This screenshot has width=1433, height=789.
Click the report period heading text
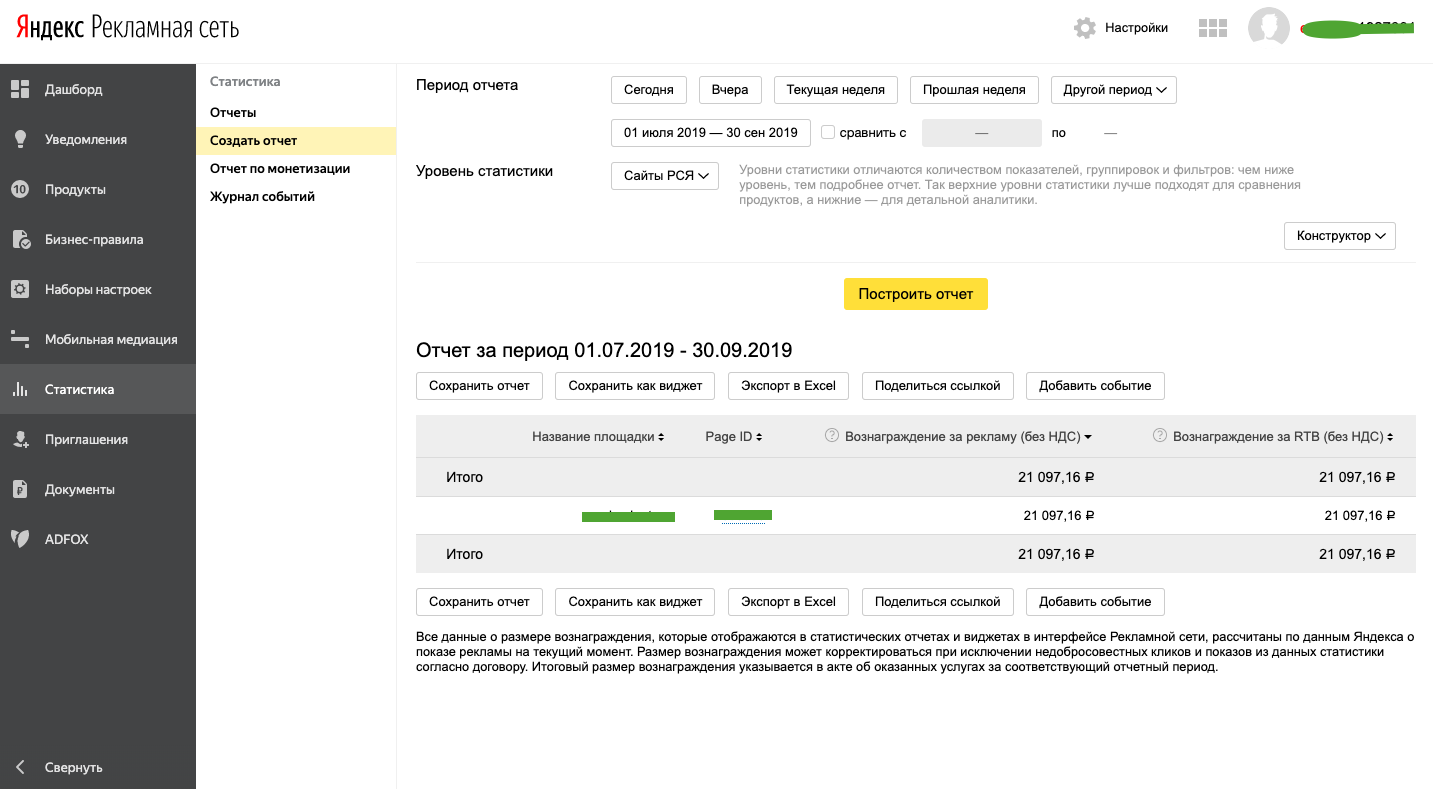(604, 350)
